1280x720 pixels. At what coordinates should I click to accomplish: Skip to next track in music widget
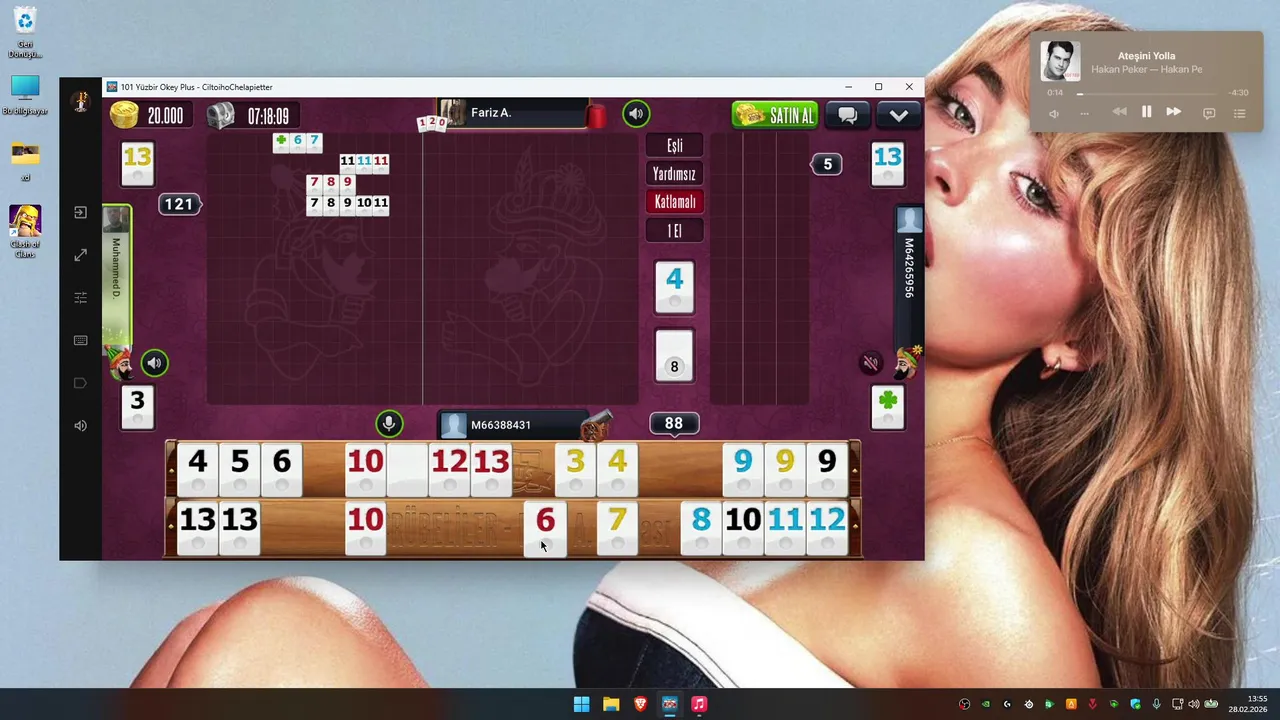(x=1174, y=112)
